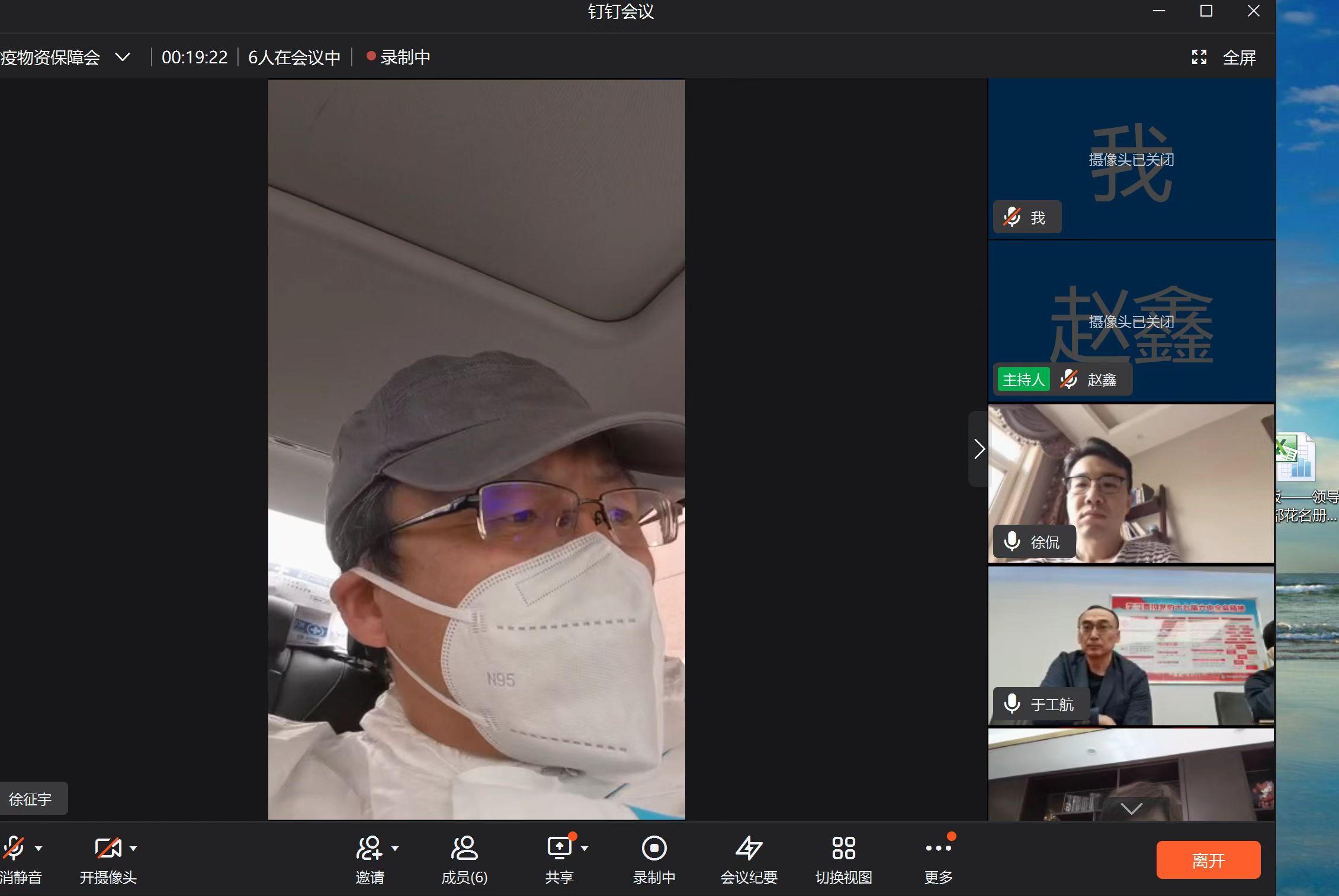Viewport: 1339px width, 896px height.
Task: Toggle 于工航's microphone indicator
Action: tap(1011, 704)
